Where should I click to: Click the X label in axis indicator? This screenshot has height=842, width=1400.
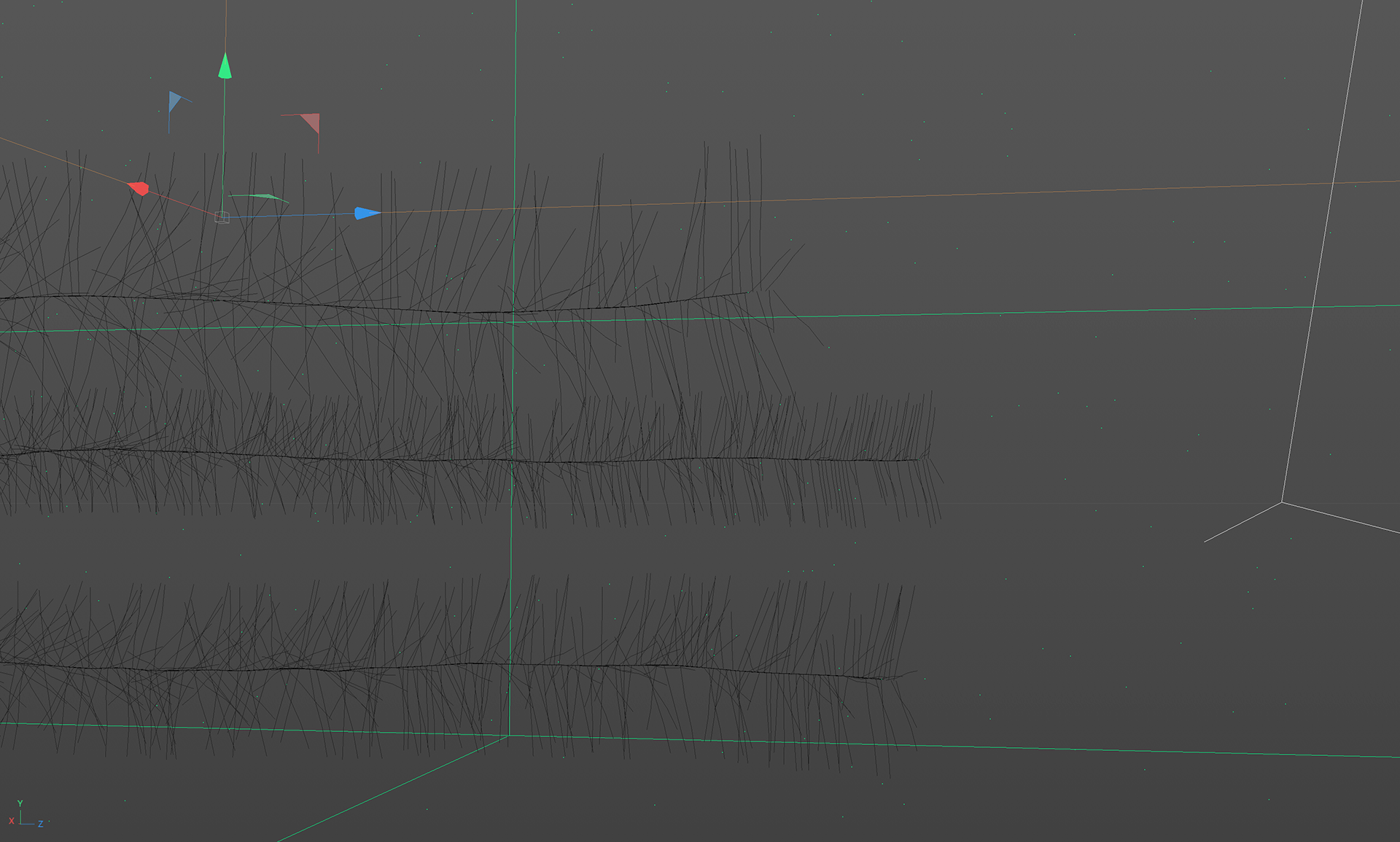11,822
